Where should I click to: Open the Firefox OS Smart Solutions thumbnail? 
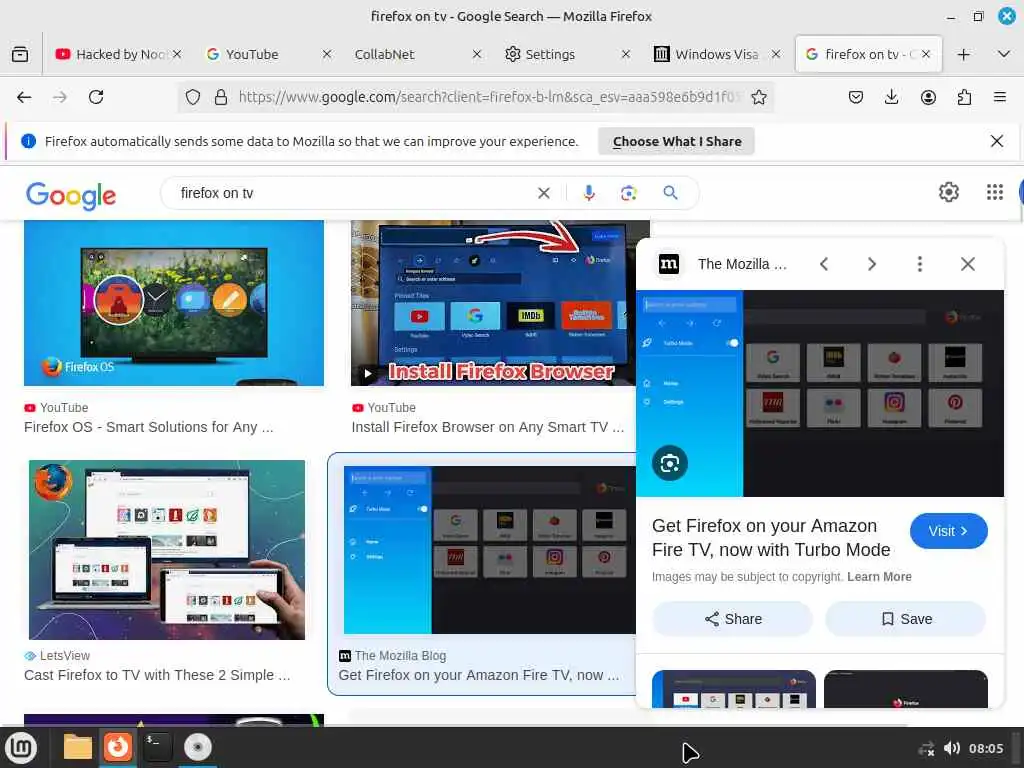pos(174,303)
